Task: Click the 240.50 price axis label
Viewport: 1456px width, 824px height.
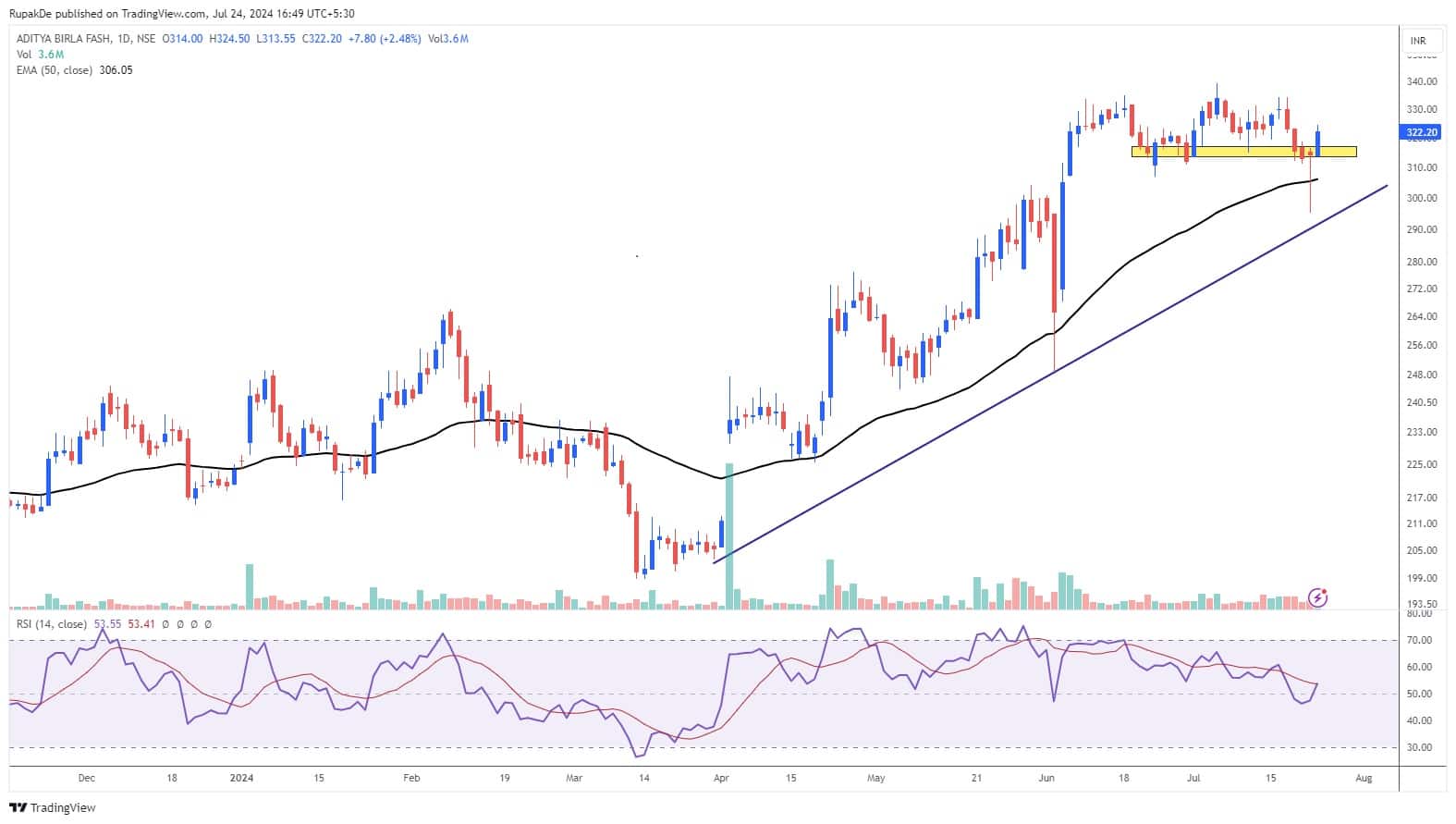Action: 1422,402
